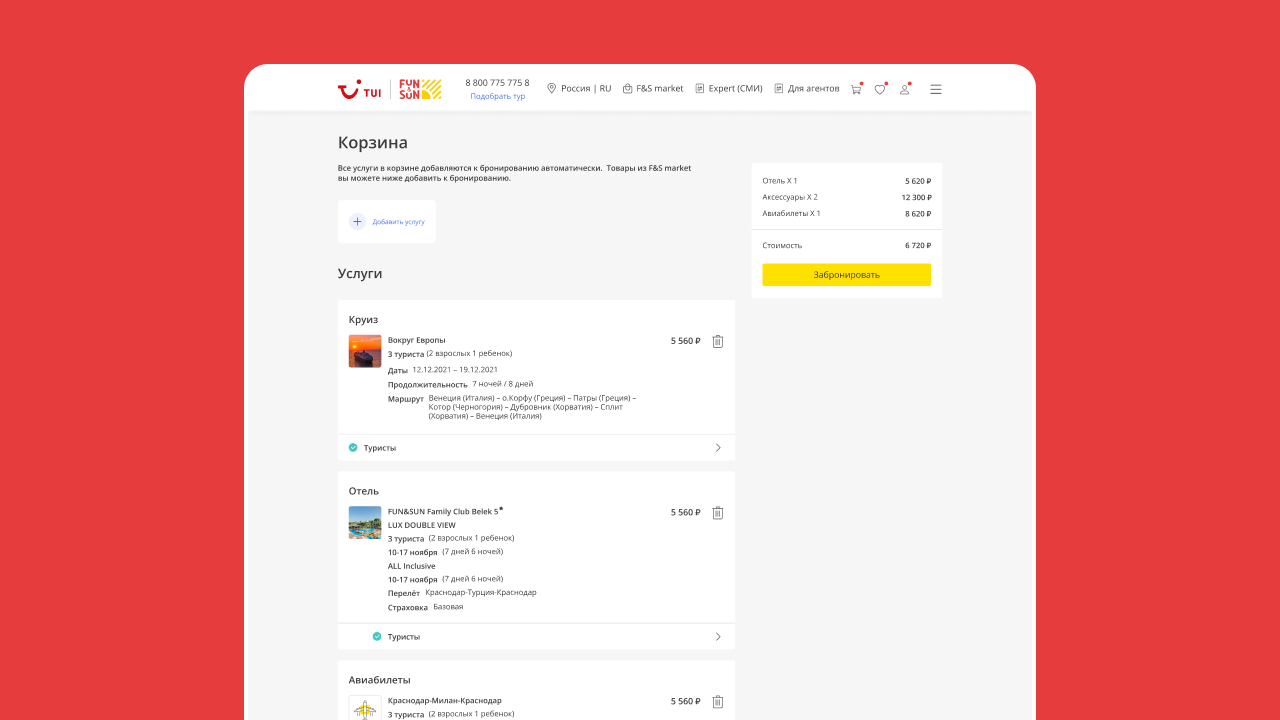Screen dimensions: 1280x720
Task: Remove the hotel item with trash icon
Action: [717, 513]
